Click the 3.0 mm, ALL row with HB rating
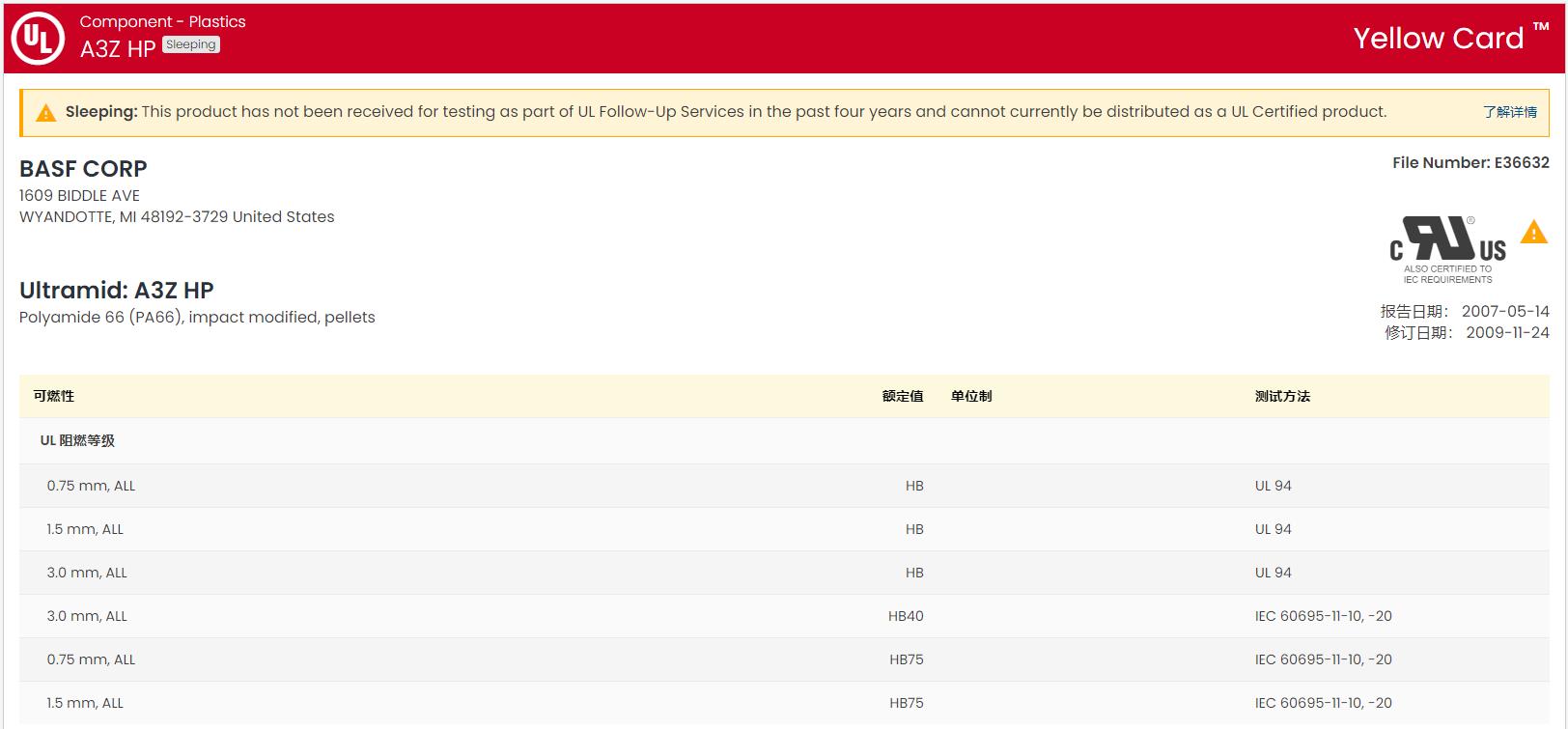1568x729 pixels. [x=784, y=573]
